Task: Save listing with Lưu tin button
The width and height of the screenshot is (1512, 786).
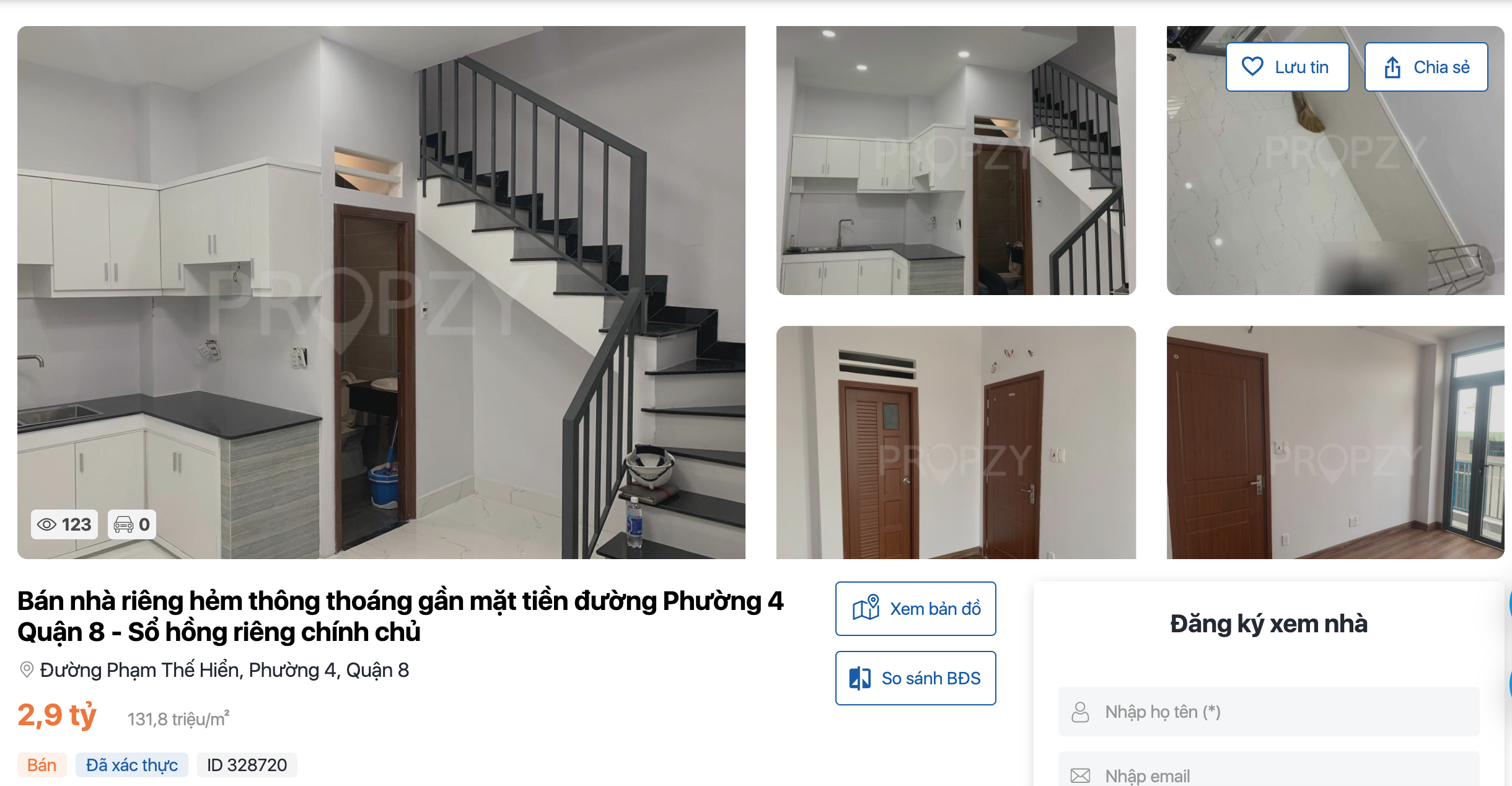Action: pos(1287,67)
